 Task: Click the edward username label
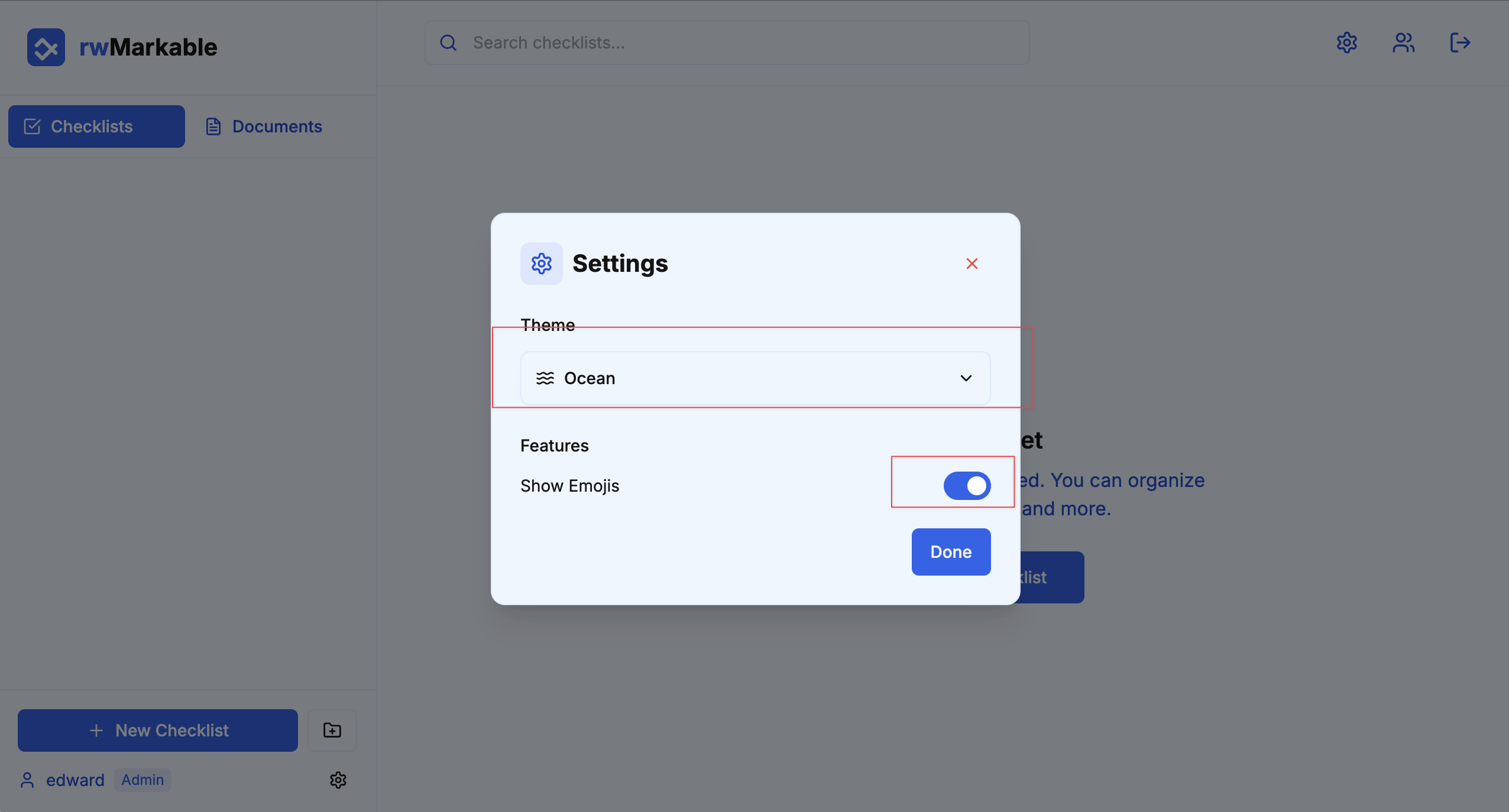tap(75, 780)
